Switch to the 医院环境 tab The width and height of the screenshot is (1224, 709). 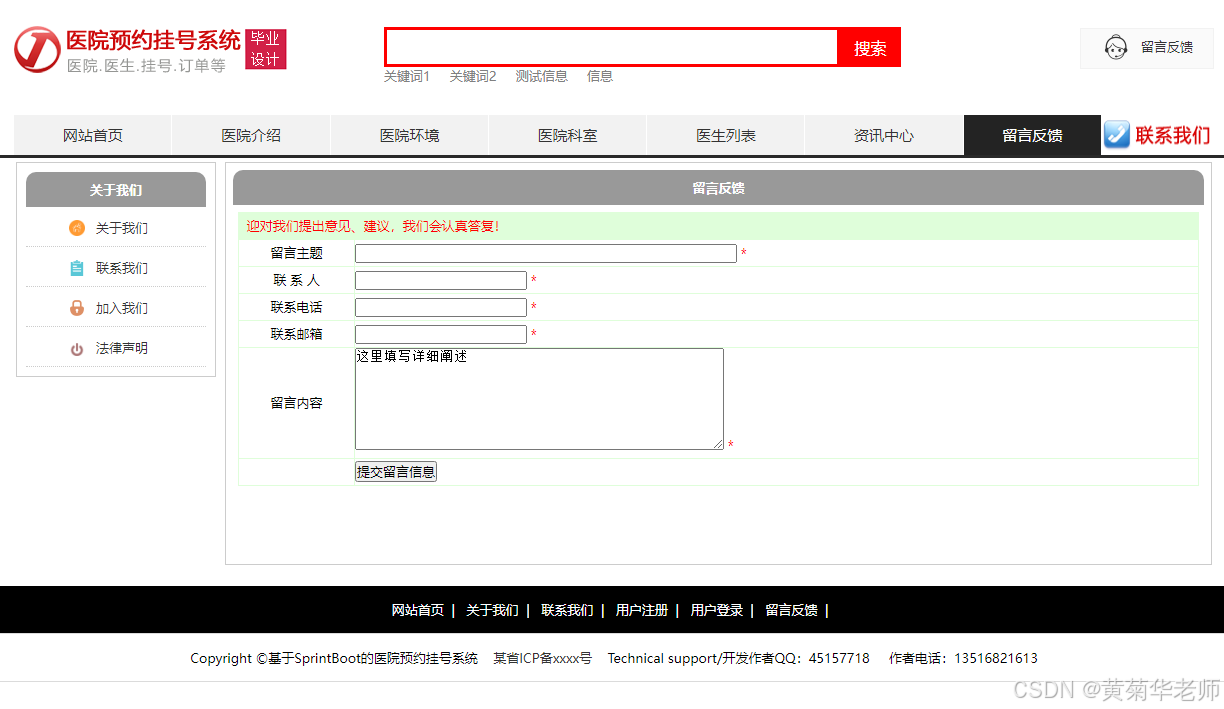(x=409, y=135)
